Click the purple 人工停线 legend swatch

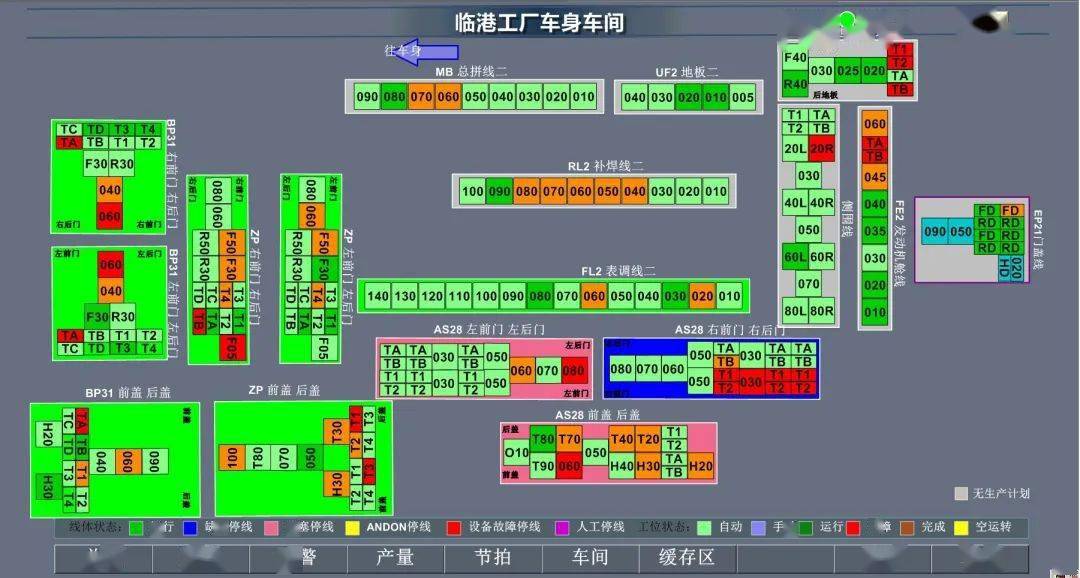point(562,527)
